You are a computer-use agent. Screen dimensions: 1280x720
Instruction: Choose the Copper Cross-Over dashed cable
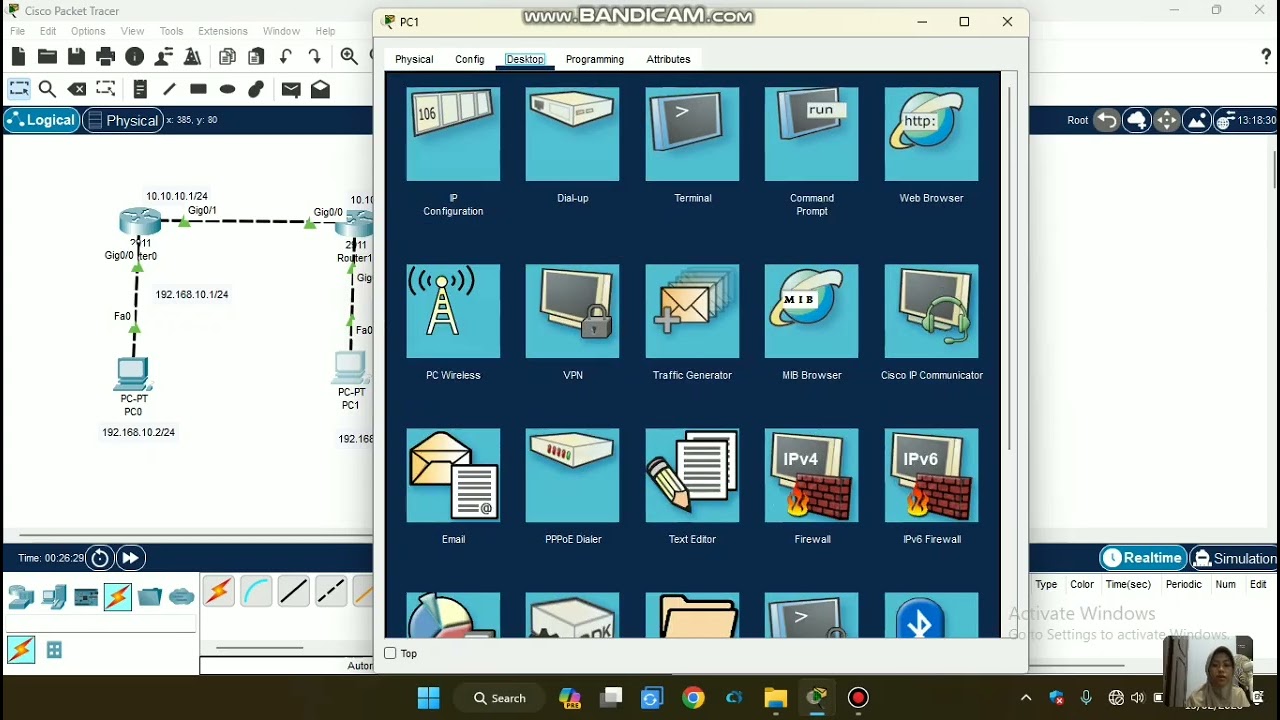coord(331,592)
